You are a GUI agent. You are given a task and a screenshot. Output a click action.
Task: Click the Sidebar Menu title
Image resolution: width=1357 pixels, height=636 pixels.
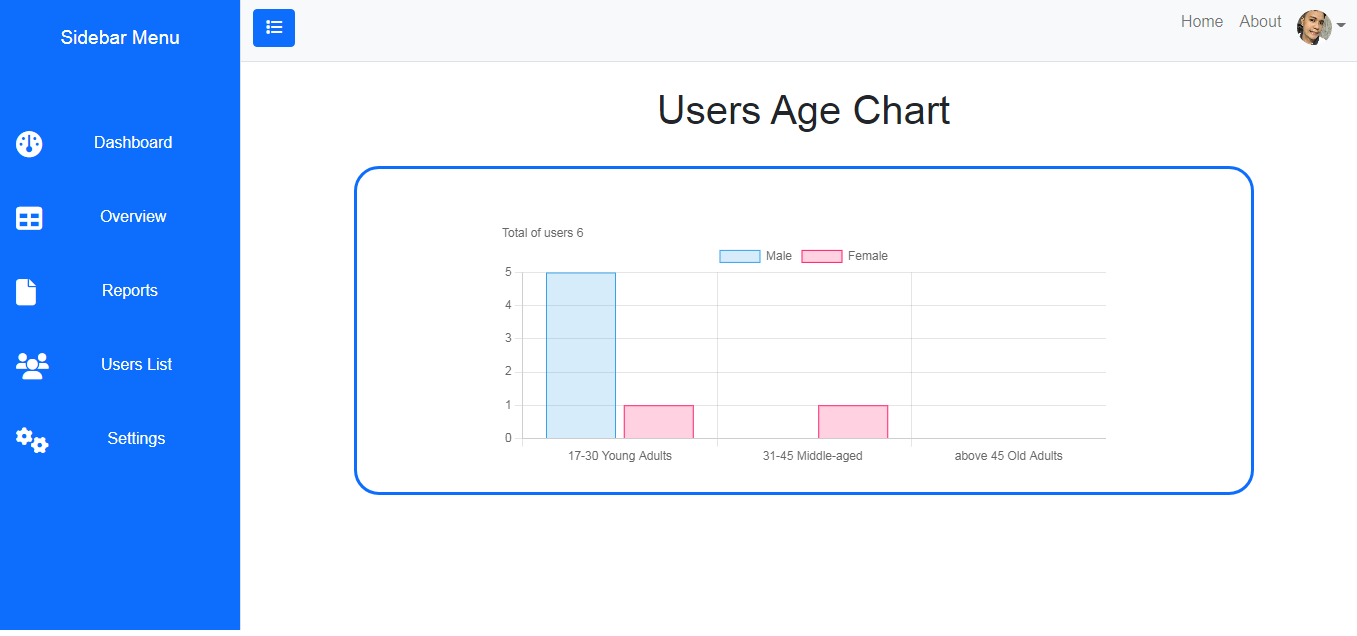[x=120, y=38]
